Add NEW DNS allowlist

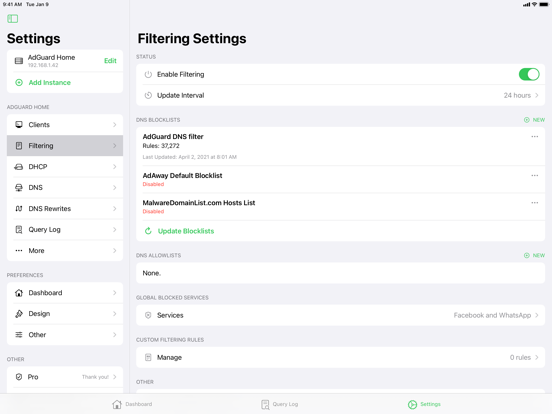534,256
